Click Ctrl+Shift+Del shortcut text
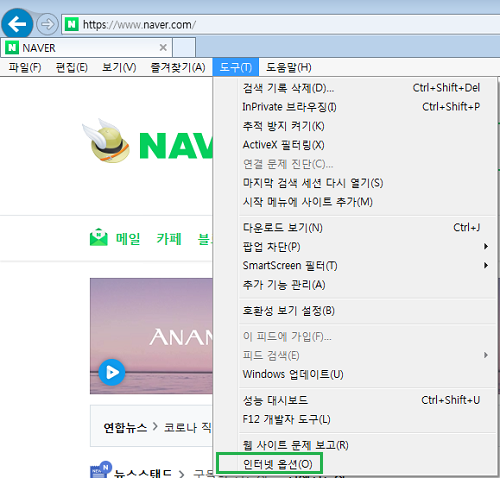The width and height of the screenshot is (500, 478). coord(446,88)
